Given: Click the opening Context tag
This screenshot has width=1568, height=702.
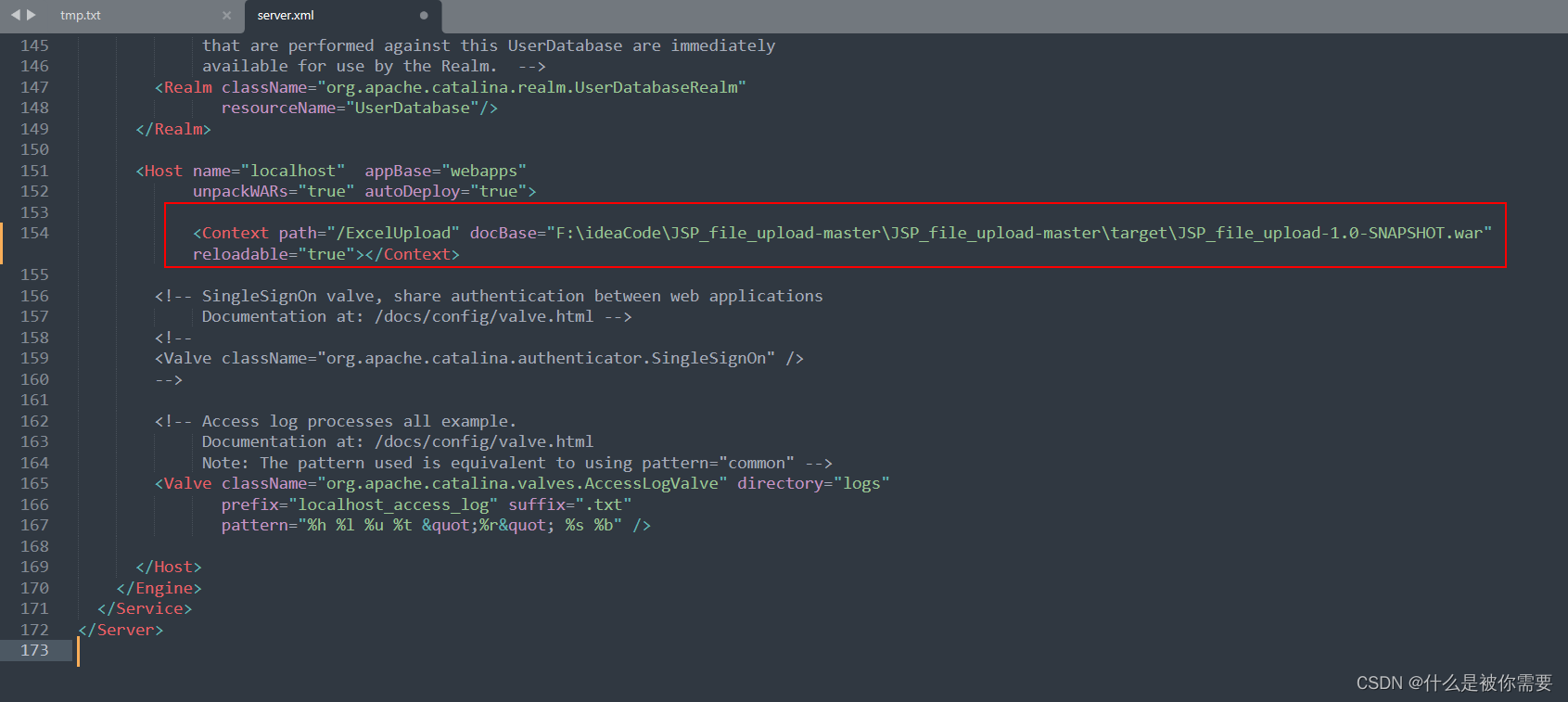Looking at the screenshot, I should [231, 233].
